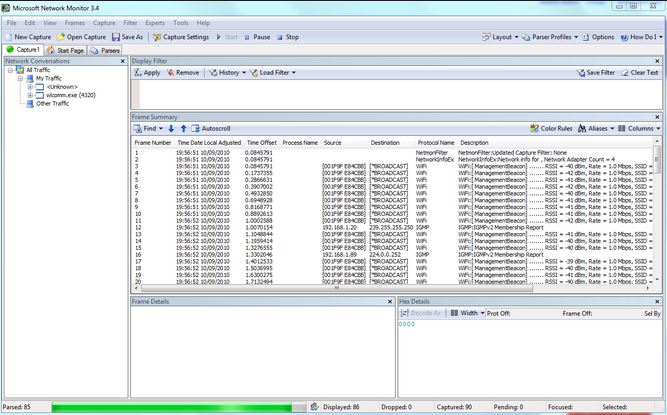This screenshot has width=667, height=415.
Task: Expand the wlcomm.exe (4320) node
Action: coord(30,95)
